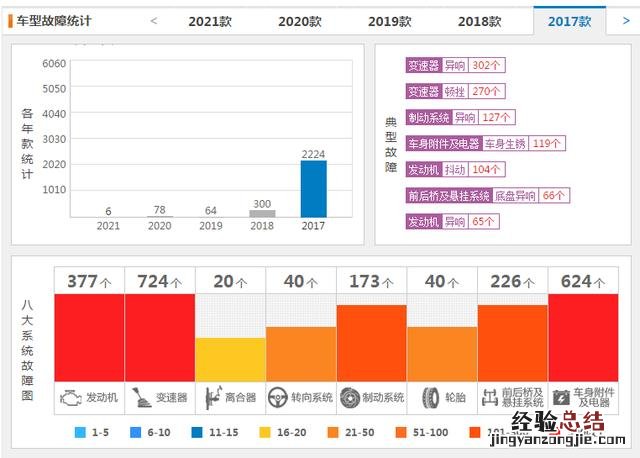Click the 6 value for 2021
Screen dimensions: 640x458
pyautogui.click(x=108, y=211)
